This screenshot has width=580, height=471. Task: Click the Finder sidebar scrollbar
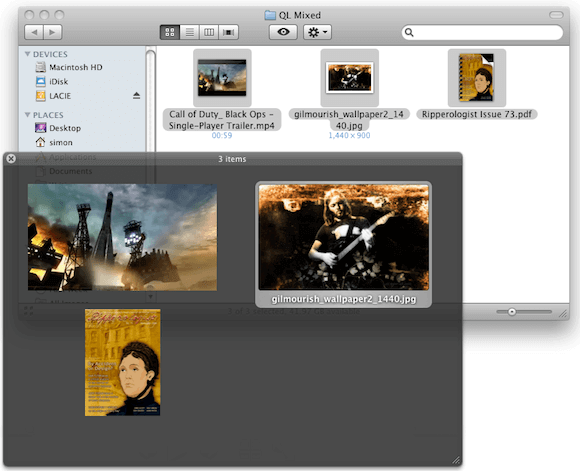click(x=150, y=100)
